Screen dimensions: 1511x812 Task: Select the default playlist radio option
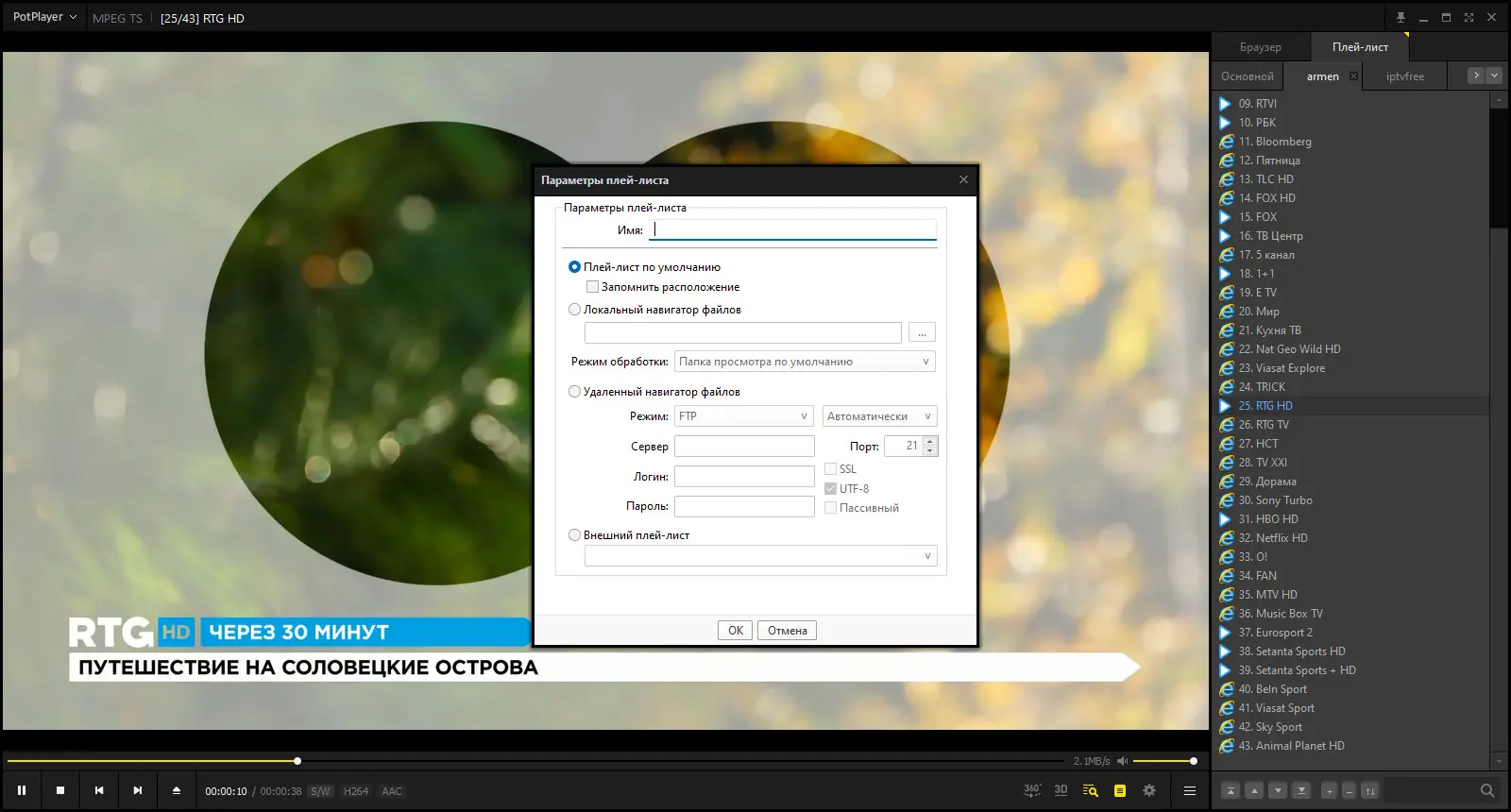574,267
